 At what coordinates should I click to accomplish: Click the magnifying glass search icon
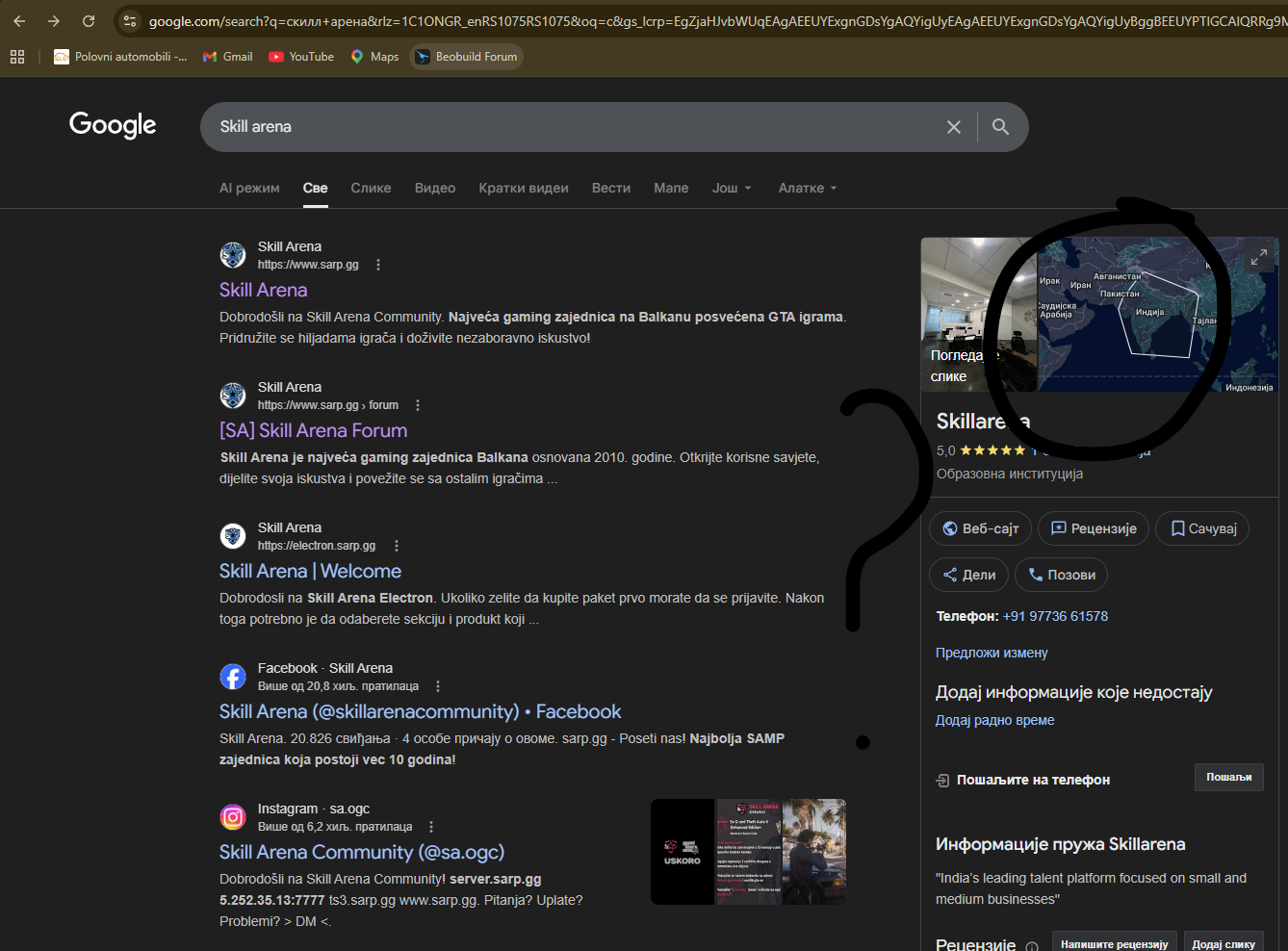(1000, 127)
